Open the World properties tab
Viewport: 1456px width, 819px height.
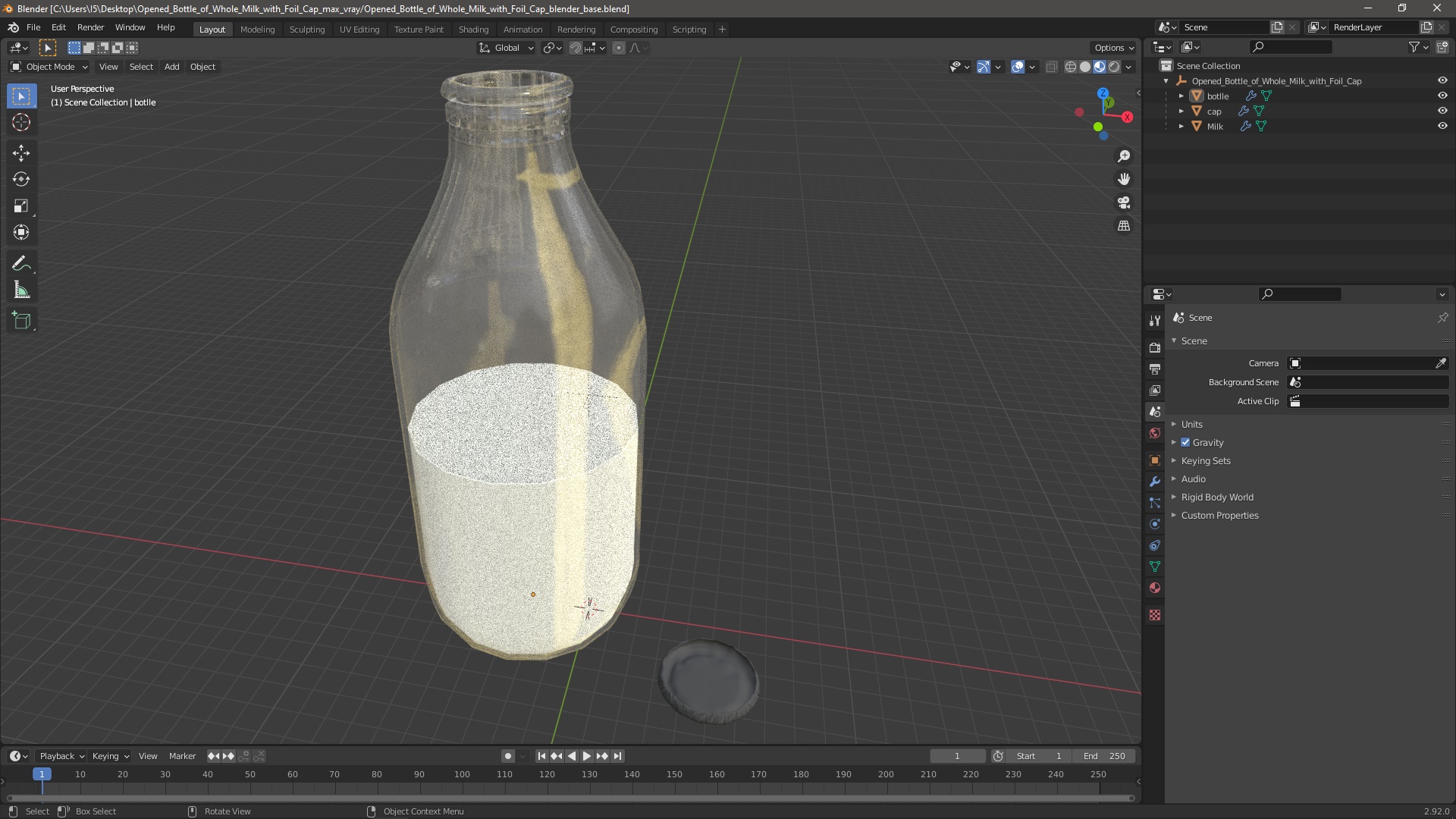(x=1155, y=433)
